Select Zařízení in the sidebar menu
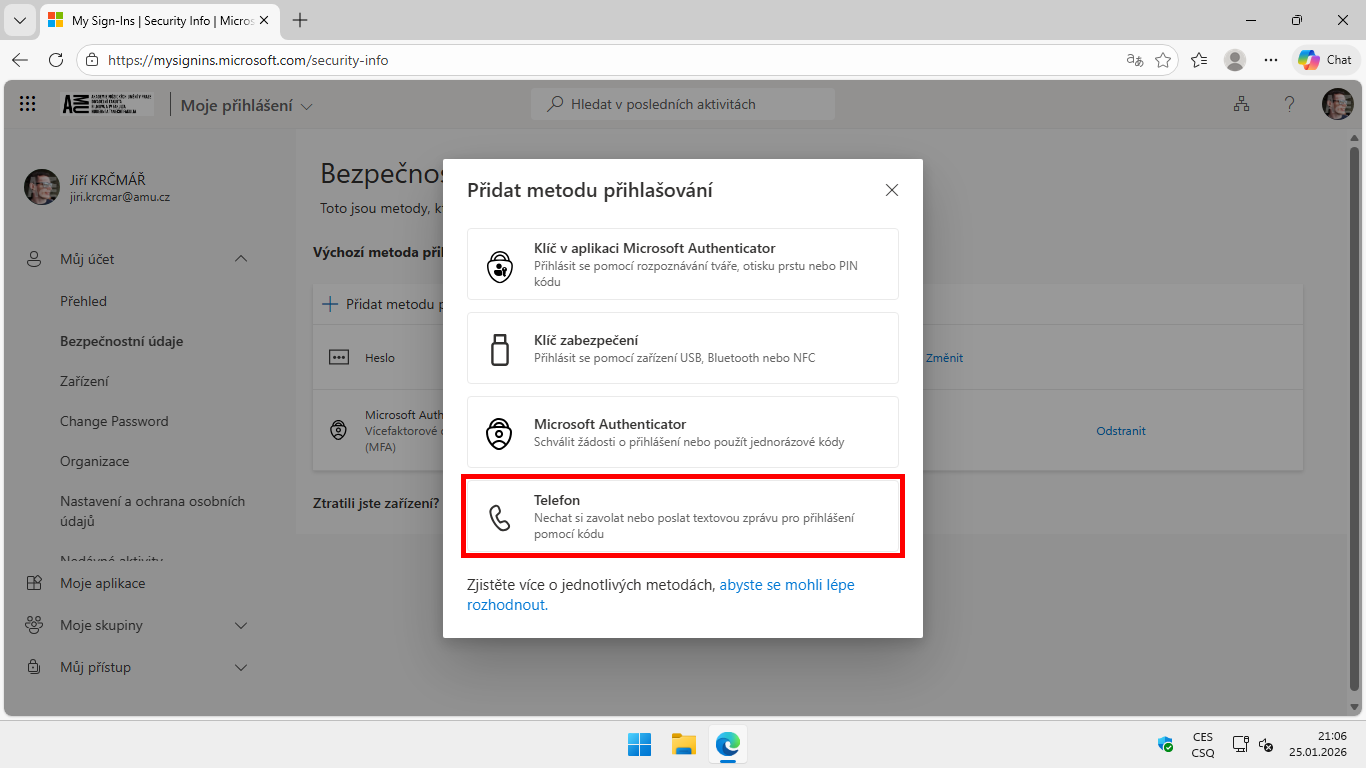Viewport: 1366px width, 768px height. [84, 380]
